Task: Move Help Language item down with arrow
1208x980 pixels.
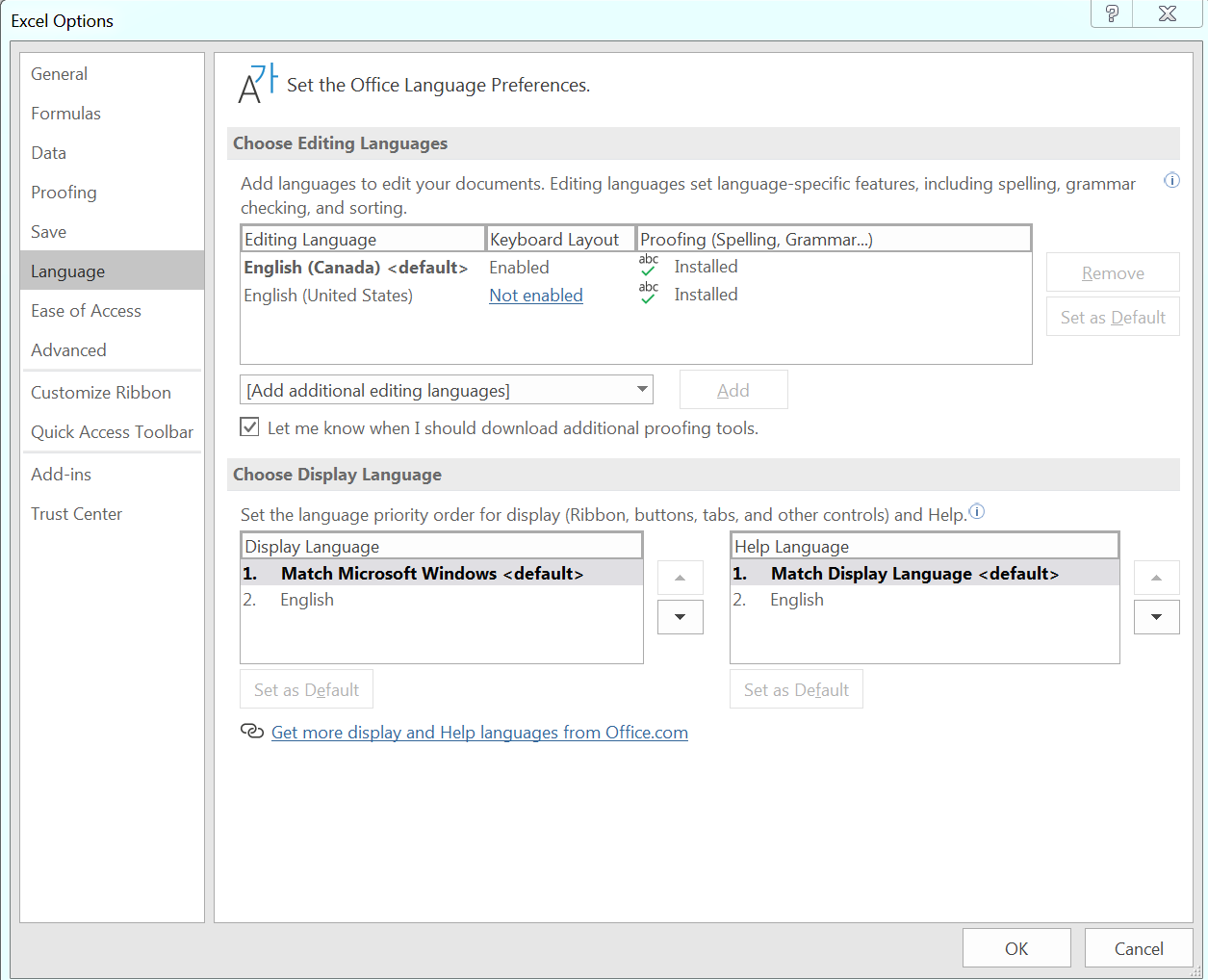Action: point(1157,617)
